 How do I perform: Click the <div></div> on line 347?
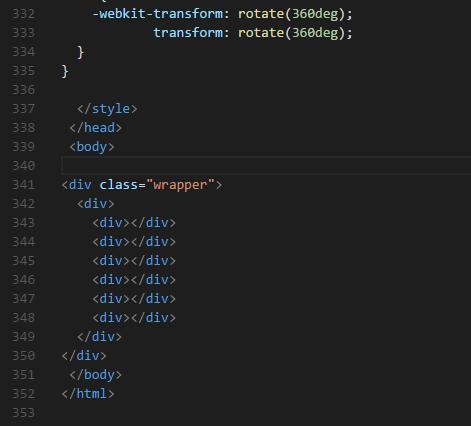pyautogui.click(x=134, y=299)
